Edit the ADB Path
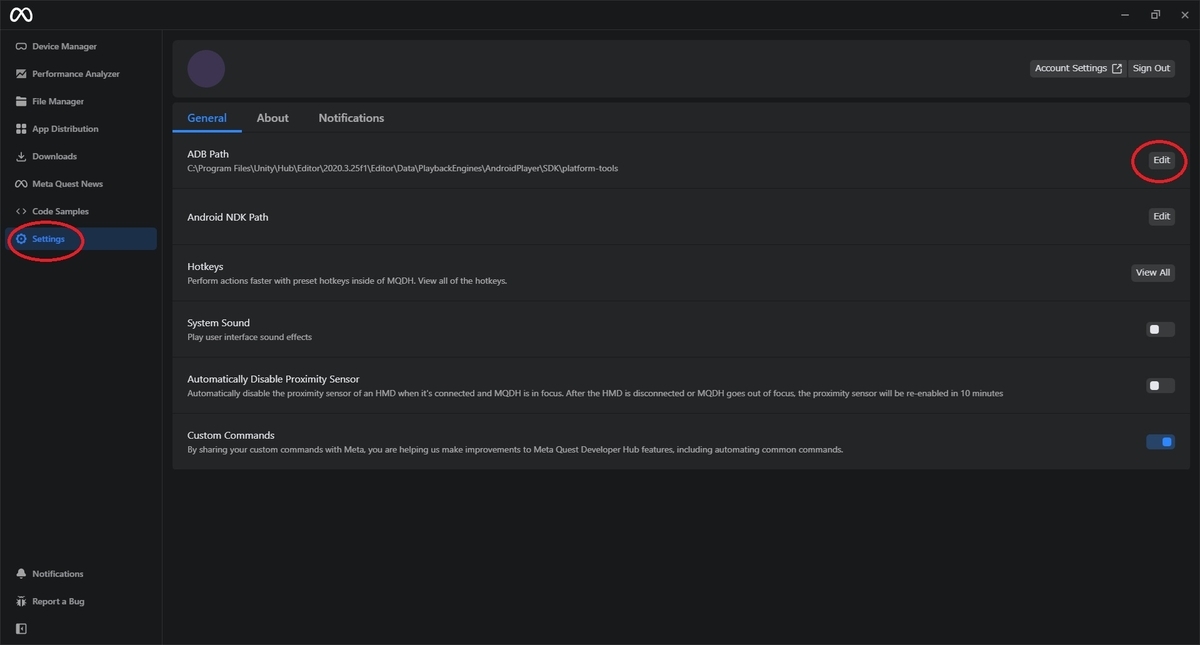1200x645 pixels. tap(1161, 160)
